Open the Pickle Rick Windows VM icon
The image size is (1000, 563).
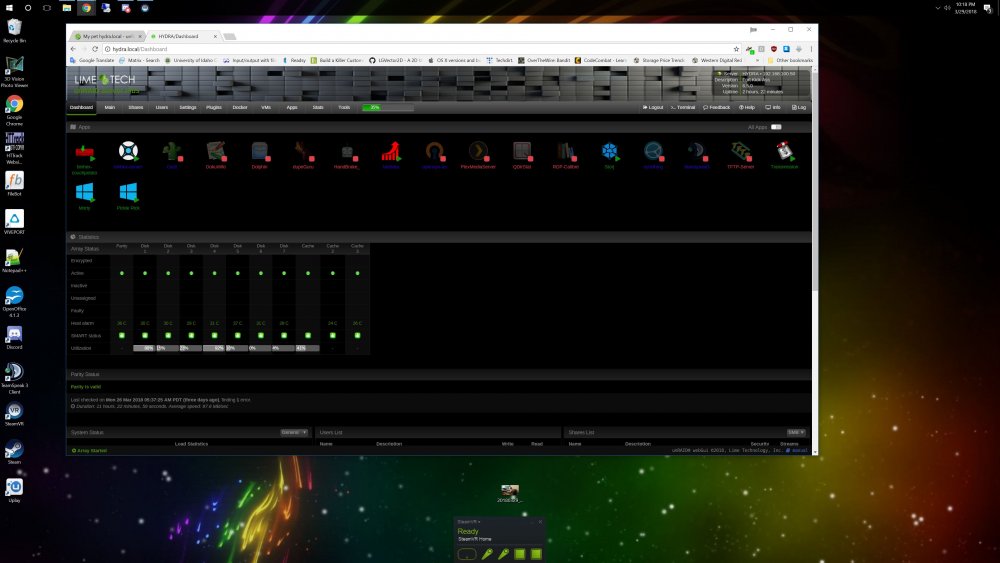tap(128, 192)
